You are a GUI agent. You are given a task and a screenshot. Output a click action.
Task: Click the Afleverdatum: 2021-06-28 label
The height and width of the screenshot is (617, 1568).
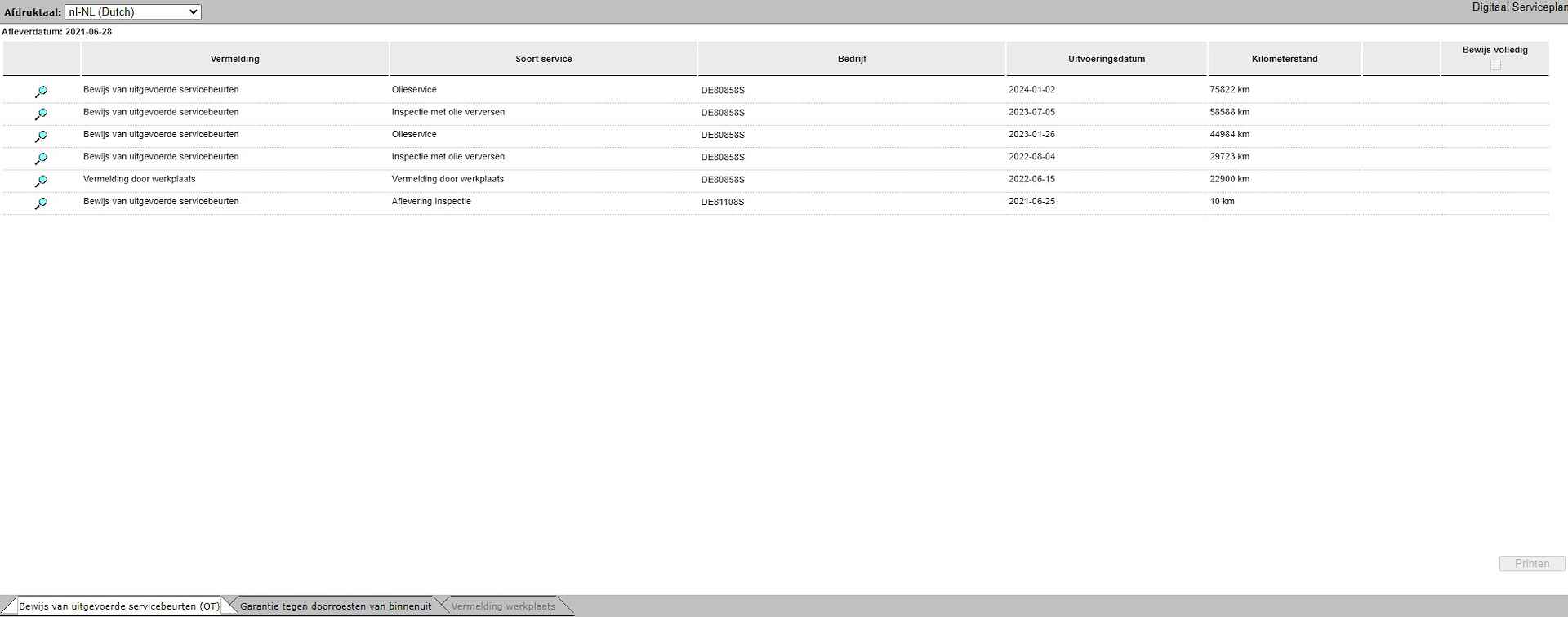click(x=57, y=32)
